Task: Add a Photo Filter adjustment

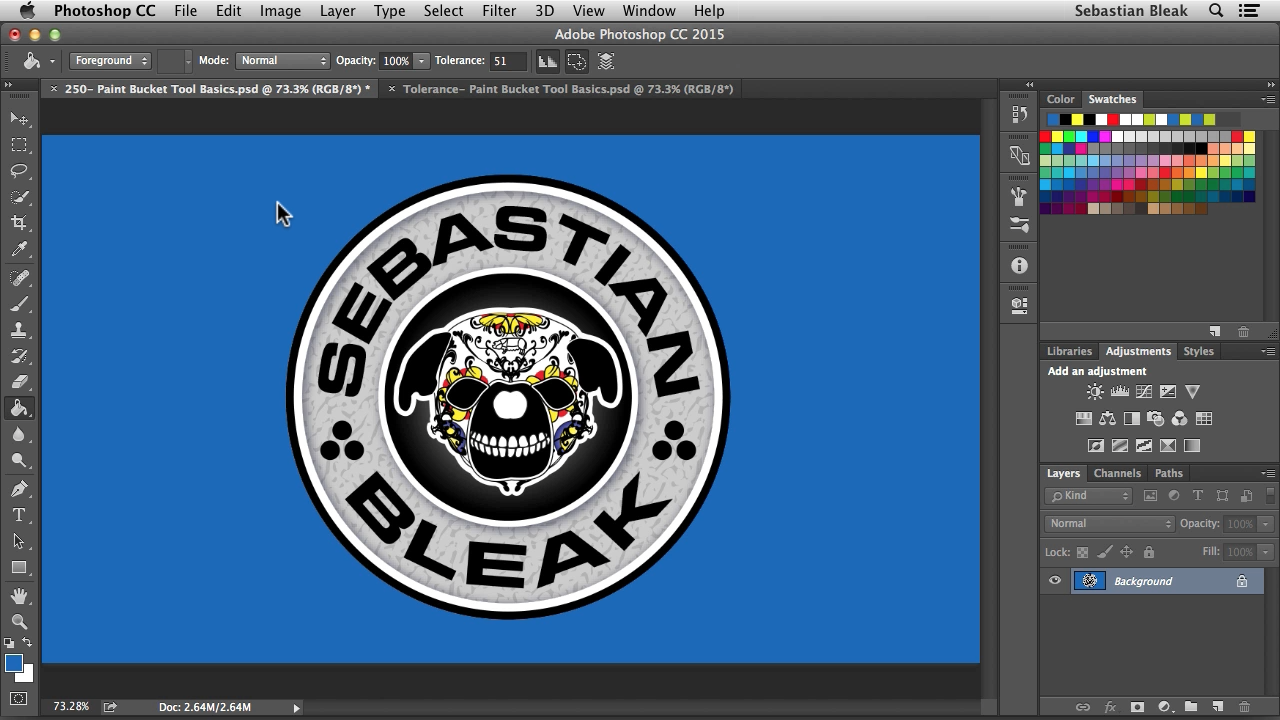Action: (1155, 419)
